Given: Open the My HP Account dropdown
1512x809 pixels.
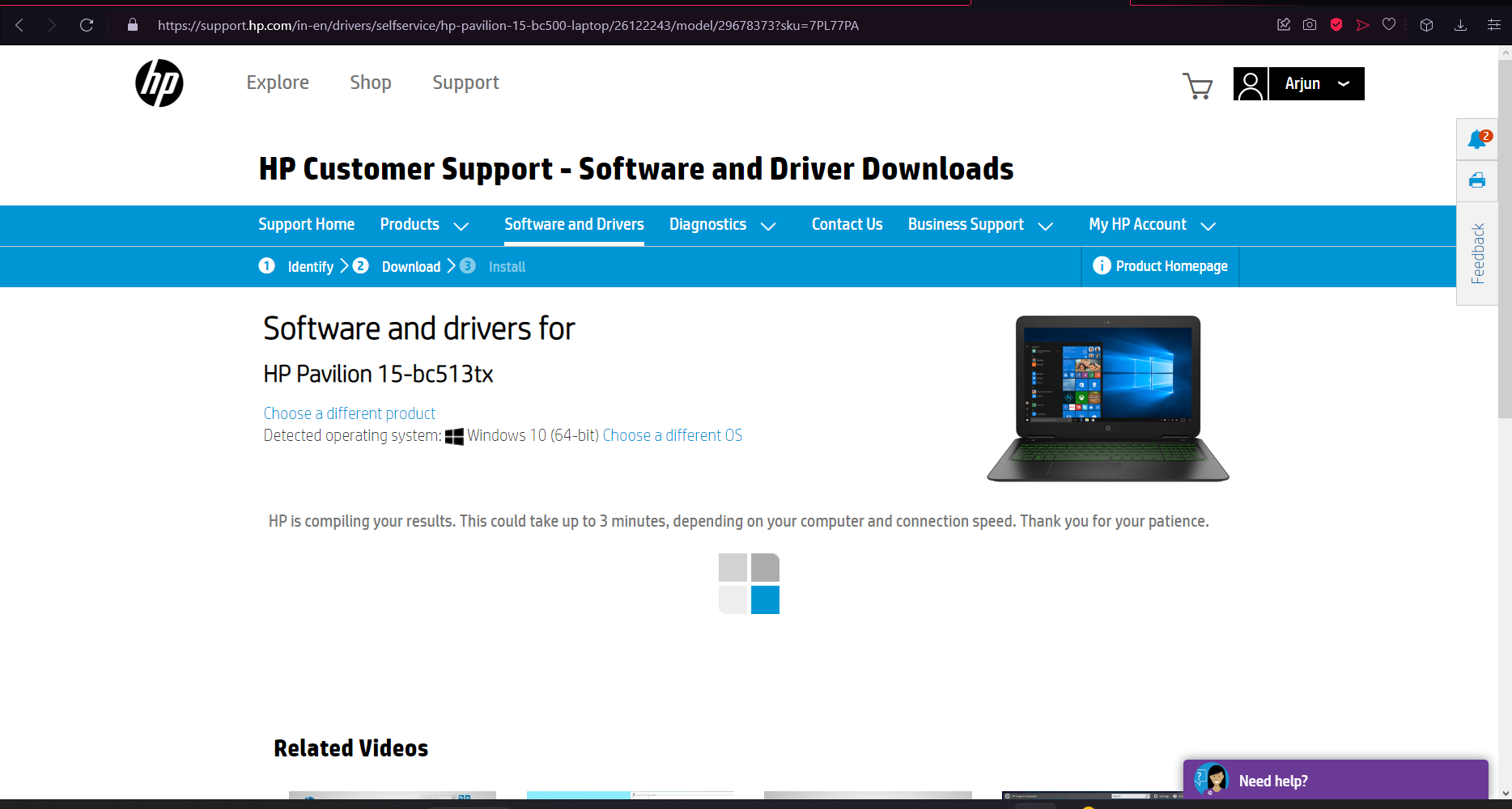Looking at the screenshot, I should click(1152, 225).
